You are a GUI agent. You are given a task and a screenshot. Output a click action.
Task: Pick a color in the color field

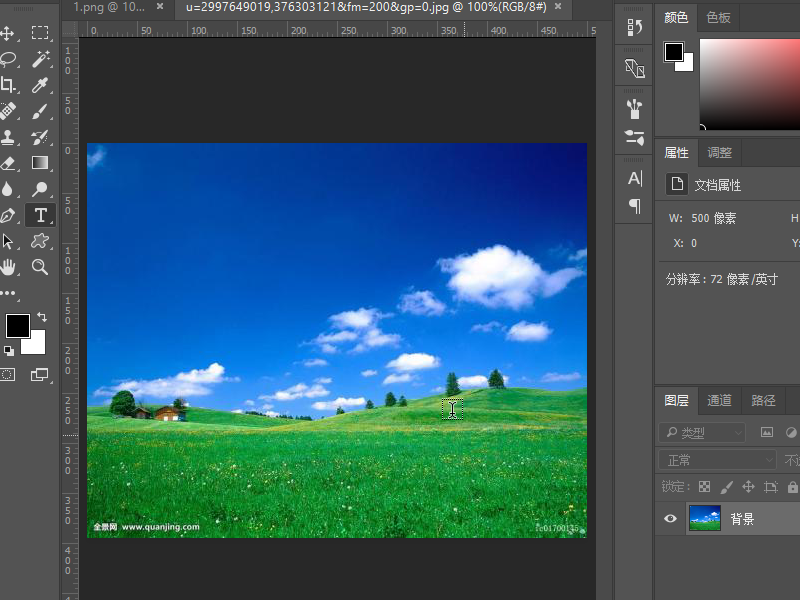(x=749, y=84)
